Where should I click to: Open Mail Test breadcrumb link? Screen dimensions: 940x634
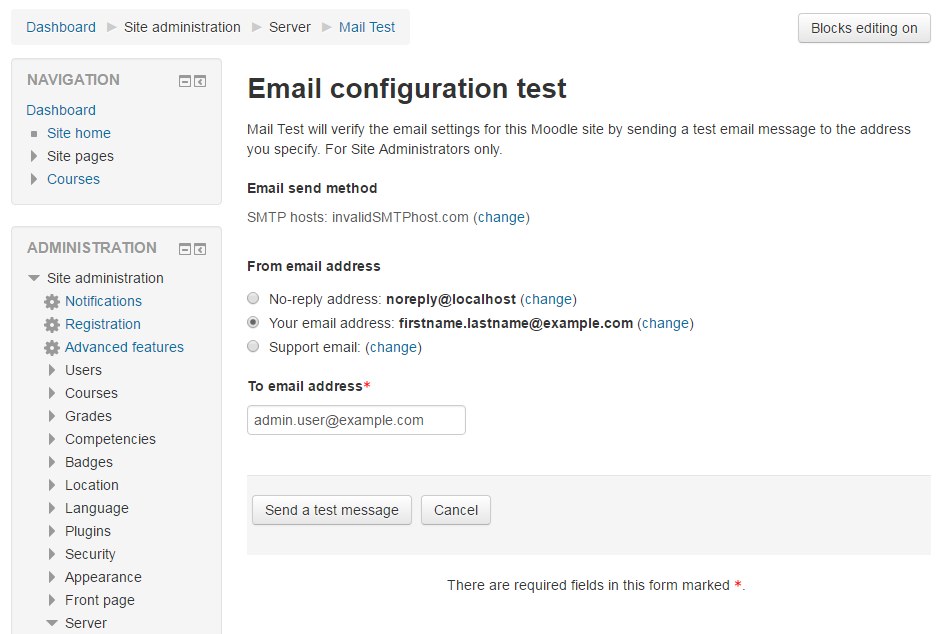367,28
